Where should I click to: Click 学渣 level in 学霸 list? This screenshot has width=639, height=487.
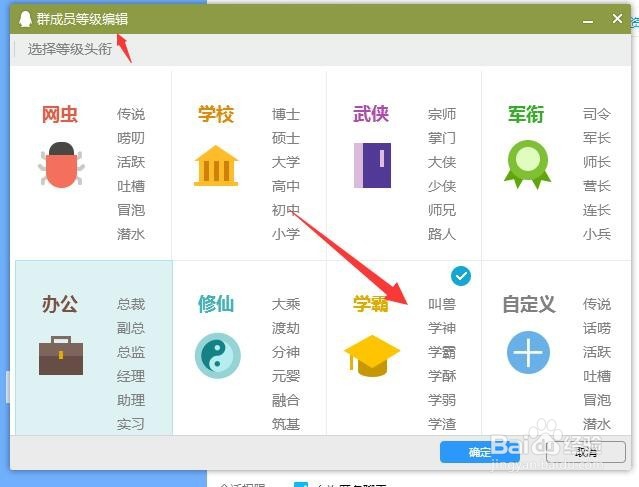coord(442,425)
